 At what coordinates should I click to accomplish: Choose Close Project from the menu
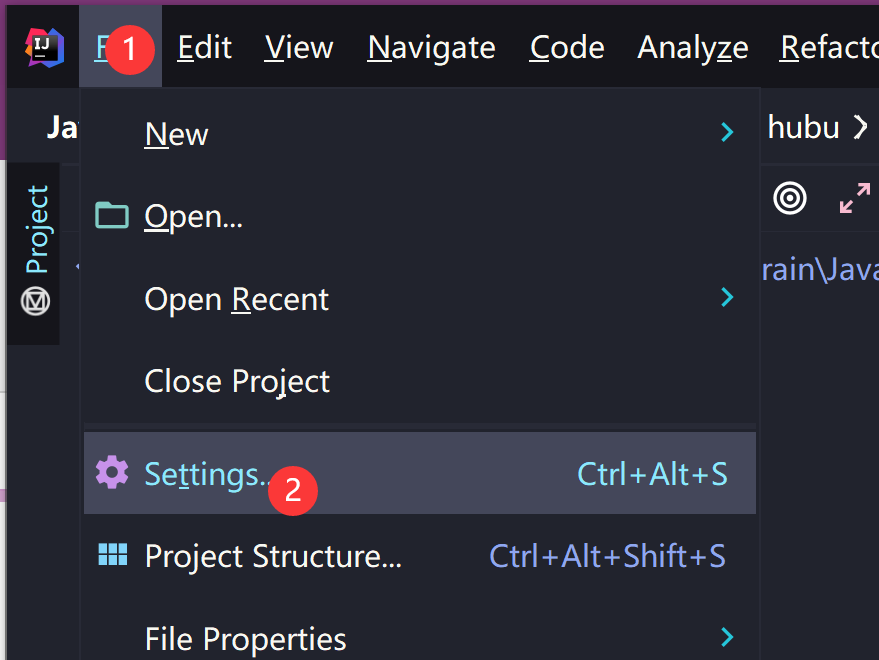(237, 381)
